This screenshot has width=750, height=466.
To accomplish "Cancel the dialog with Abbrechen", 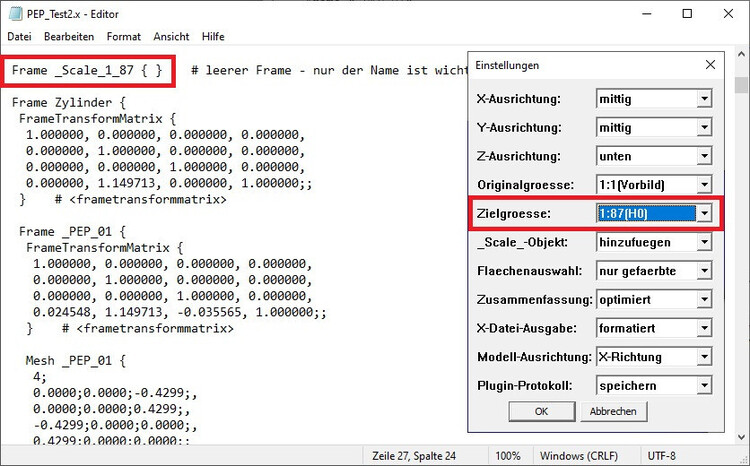I will pos(613,411).
